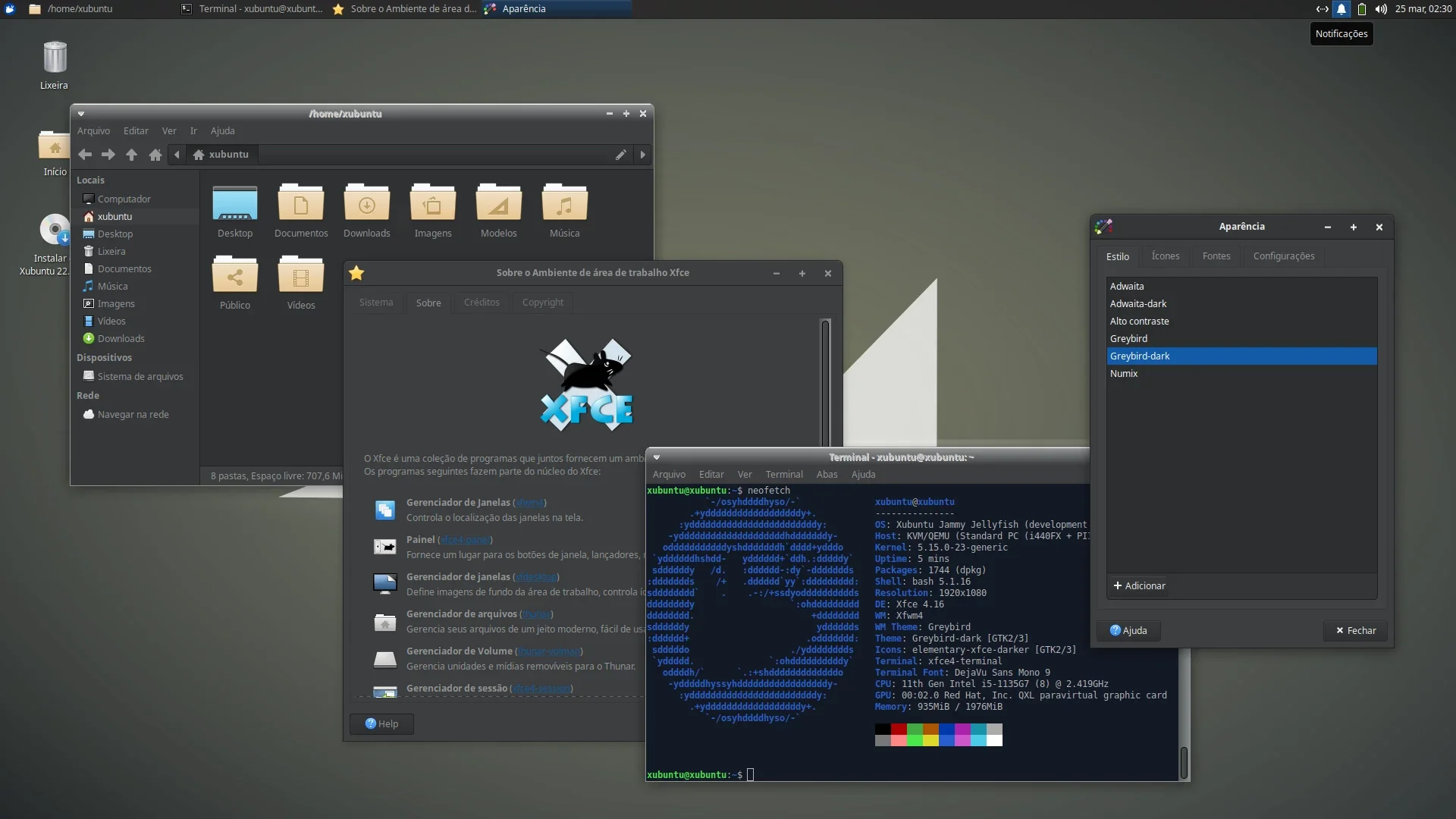Click the Gerenciador de Janelas icon
The width and height of the screenshot is (1456, 819).
(385, 510)
